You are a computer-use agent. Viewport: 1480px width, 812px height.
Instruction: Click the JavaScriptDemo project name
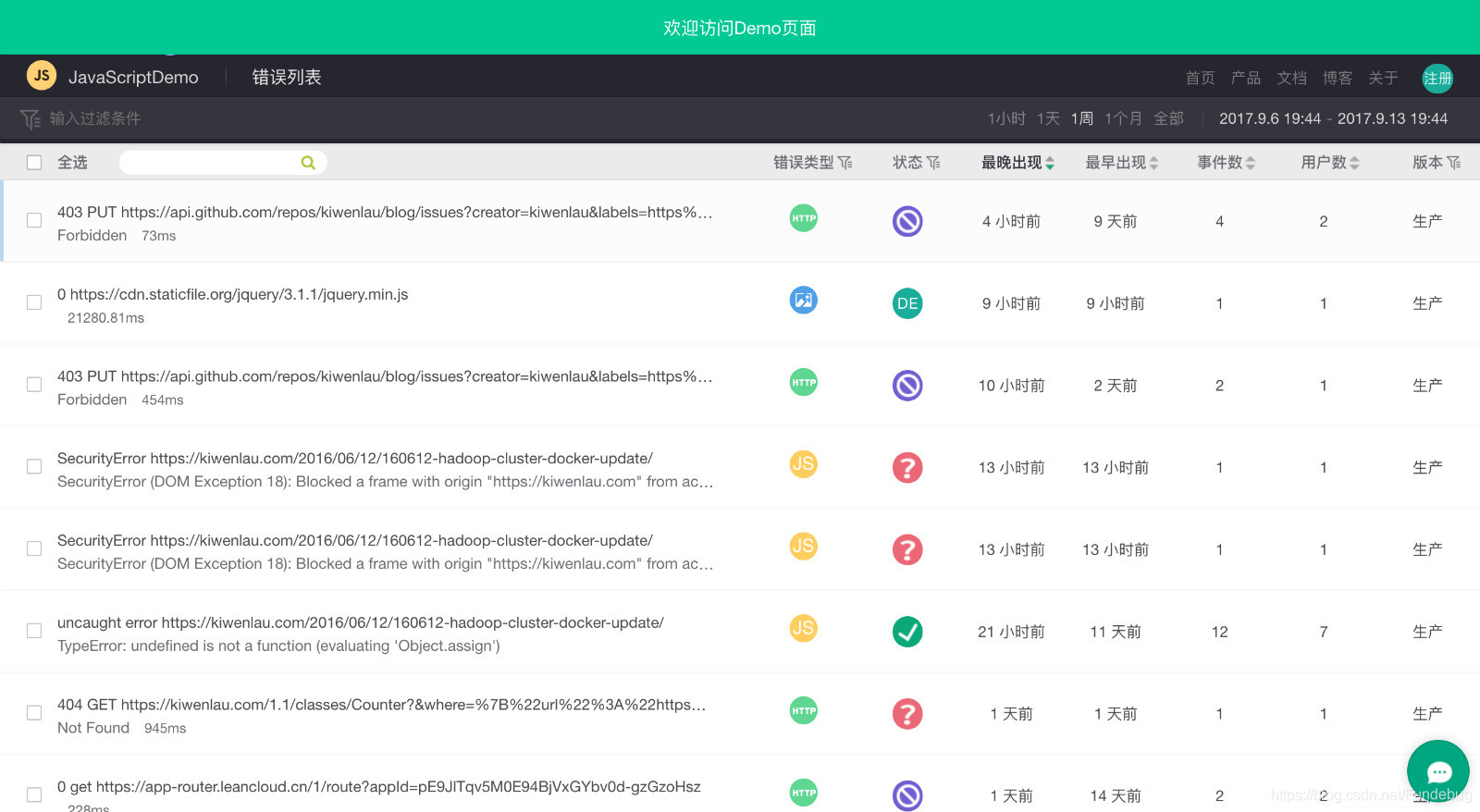point(133,77)
